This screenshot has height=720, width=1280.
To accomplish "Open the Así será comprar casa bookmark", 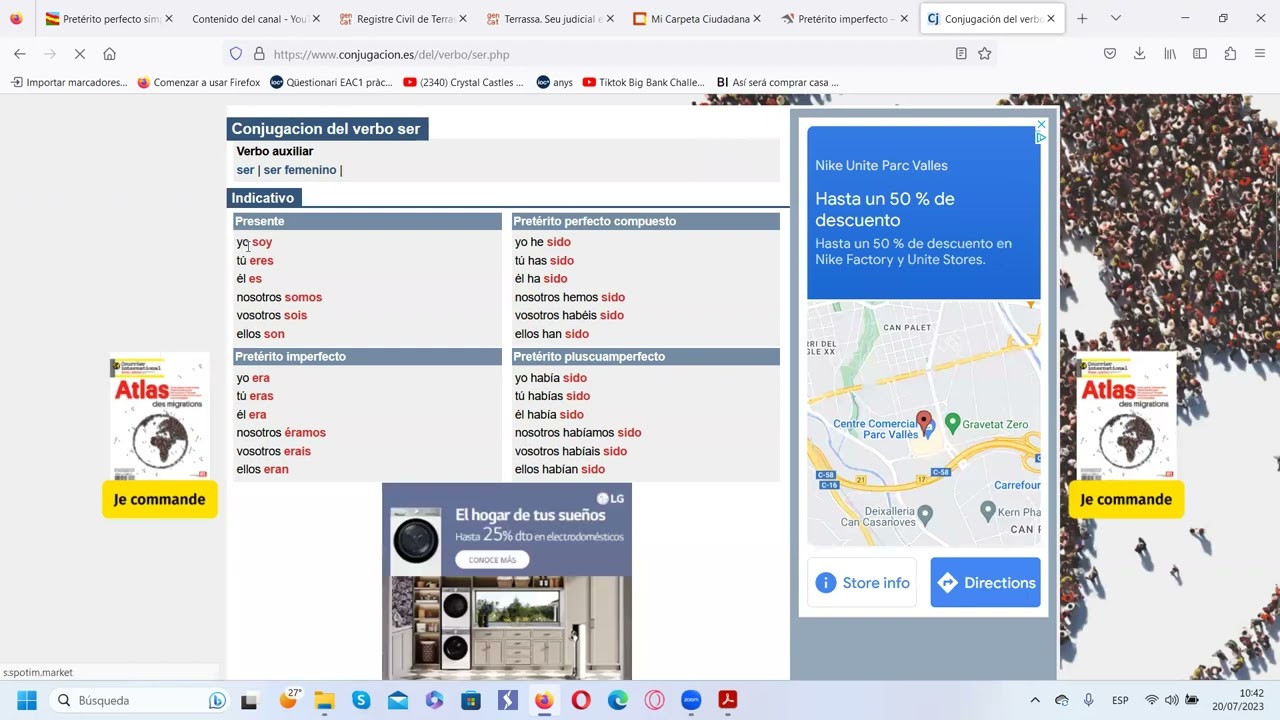I will click(778, 82).
